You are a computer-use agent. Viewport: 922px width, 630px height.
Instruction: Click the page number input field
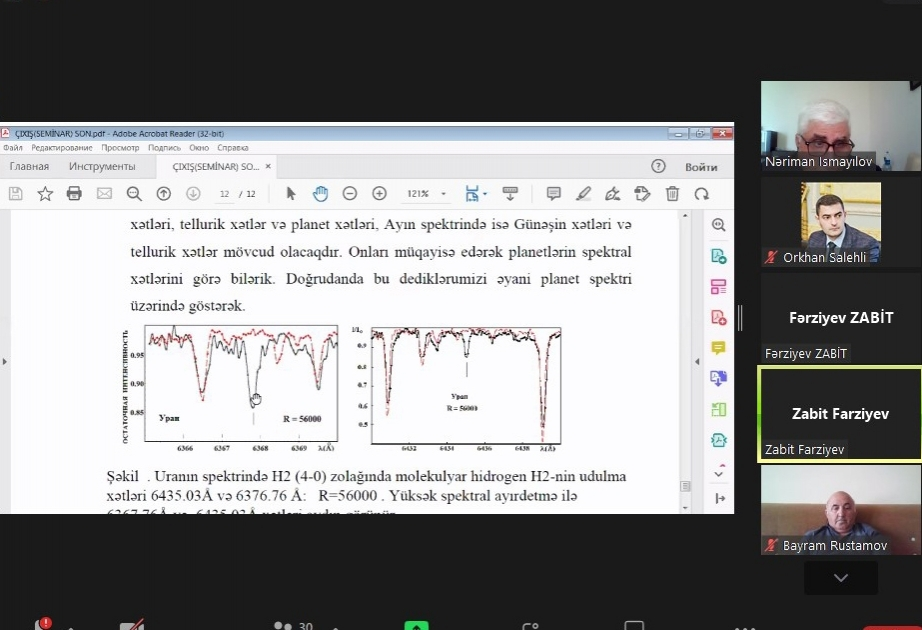[x=225, y=194]
